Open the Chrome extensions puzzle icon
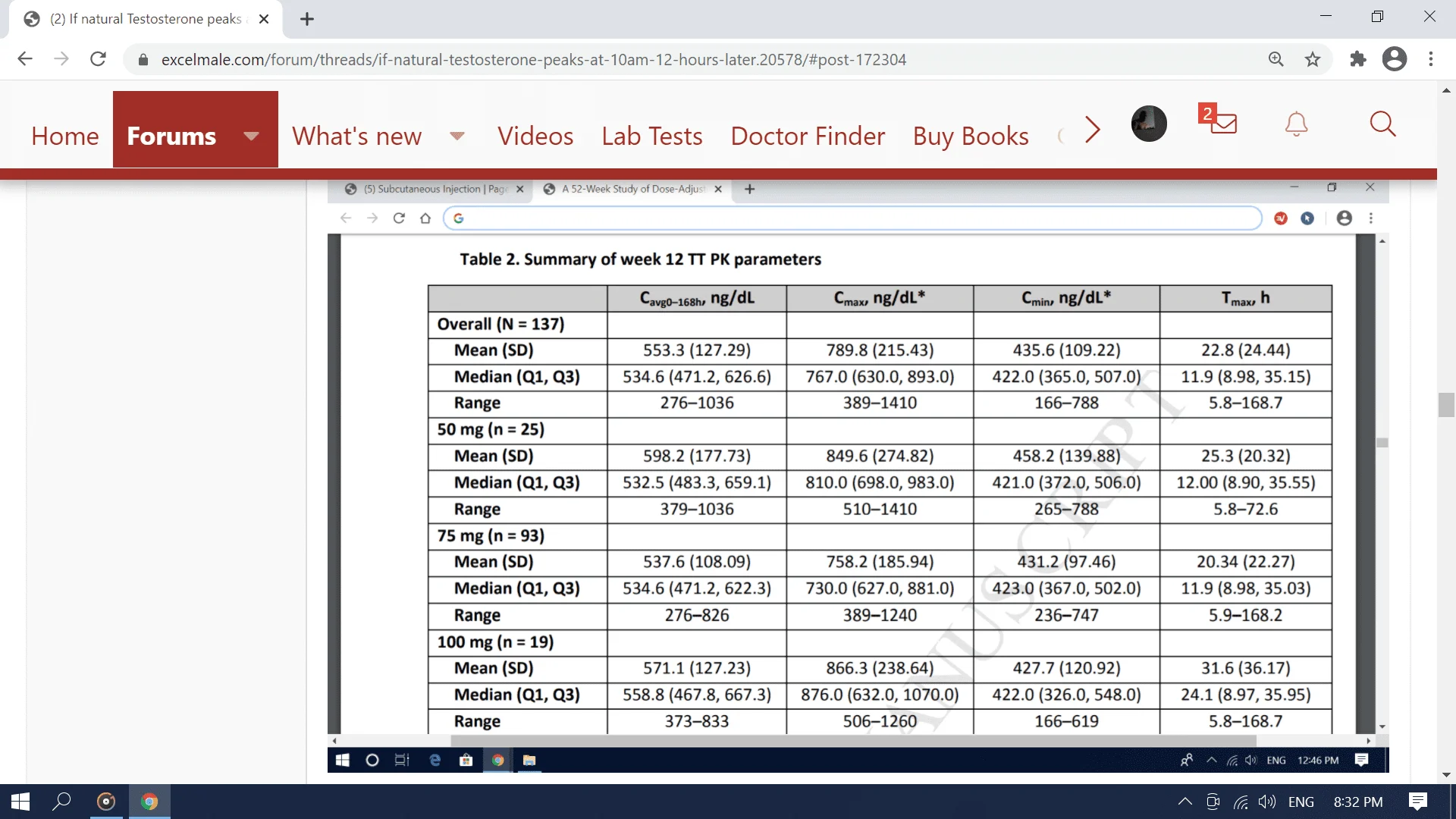 point(1357,59)
